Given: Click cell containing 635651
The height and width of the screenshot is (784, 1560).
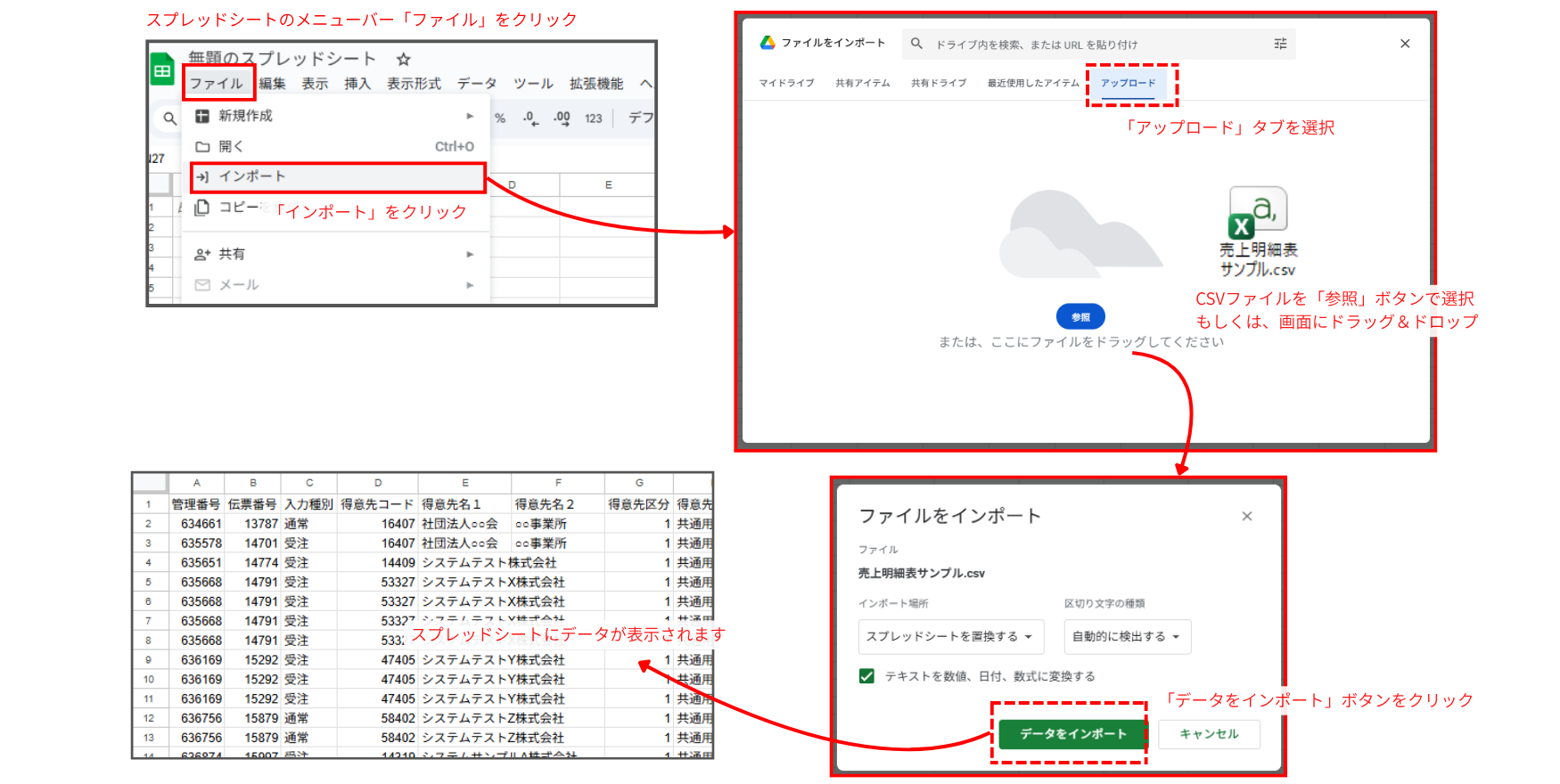Looking at the screenshot, I should tap(196, 563).
